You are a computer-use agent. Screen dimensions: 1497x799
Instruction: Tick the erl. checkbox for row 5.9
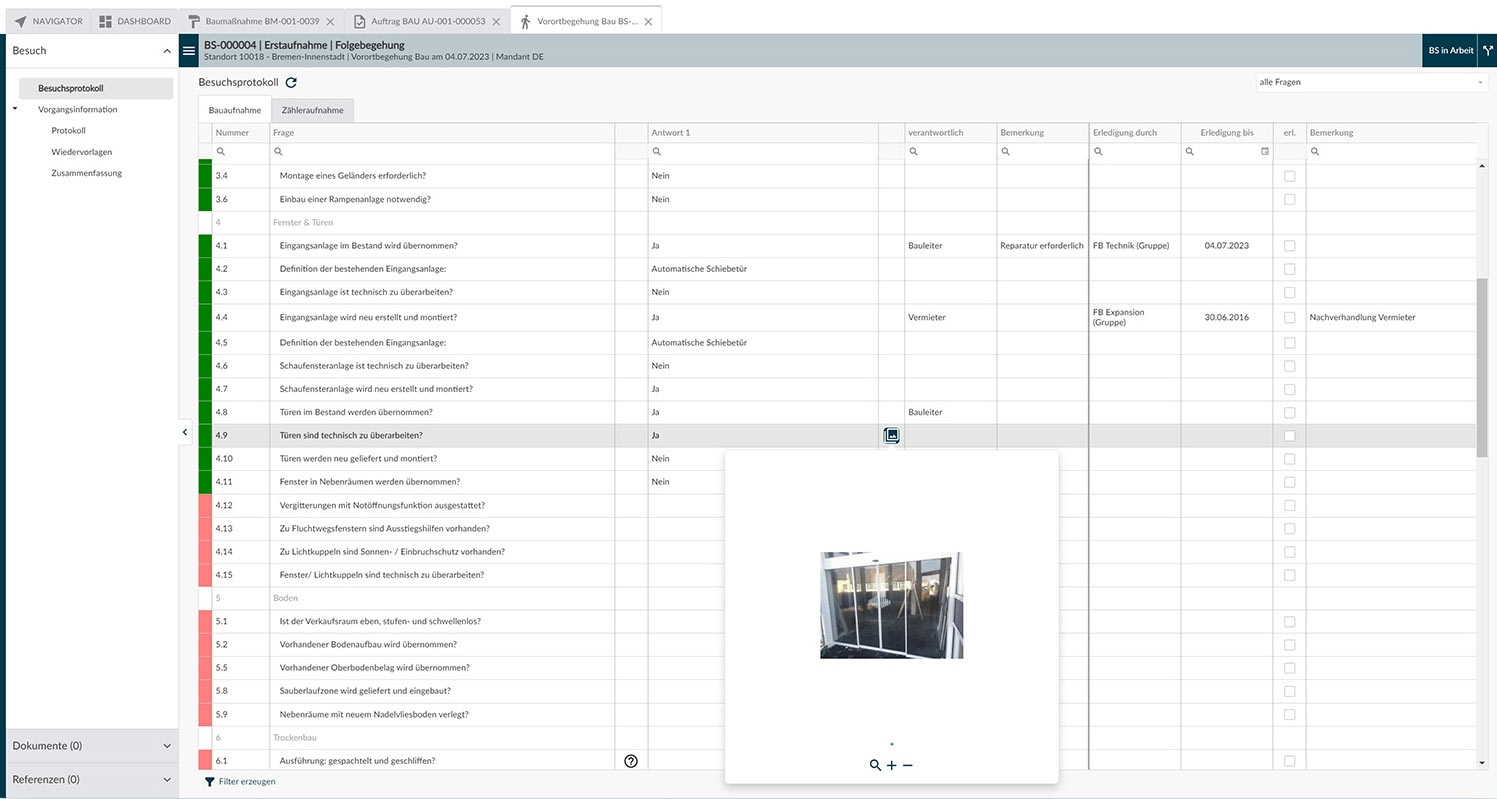coord(1289,715)
